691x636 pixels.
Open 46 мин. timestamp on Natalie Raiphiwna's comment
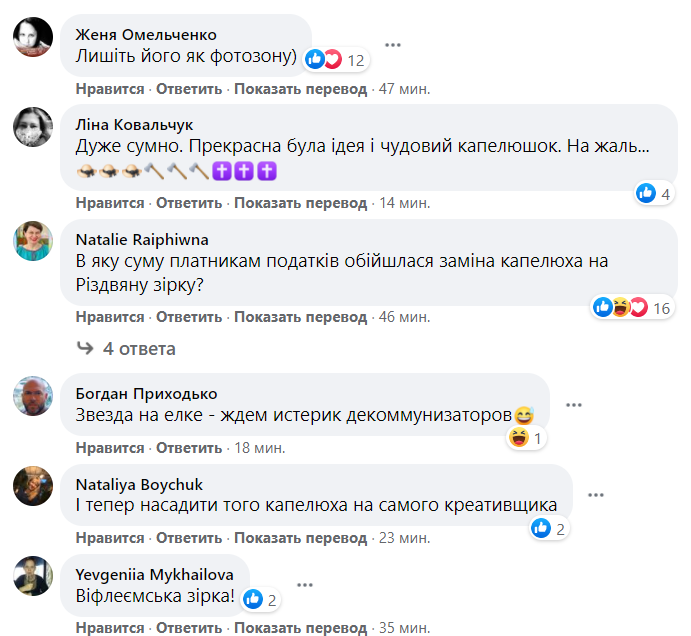pos(405,317)
